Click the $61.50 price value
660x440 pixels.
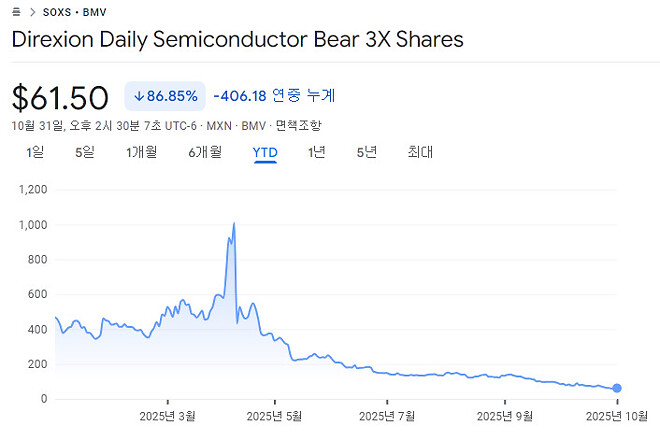60,97
